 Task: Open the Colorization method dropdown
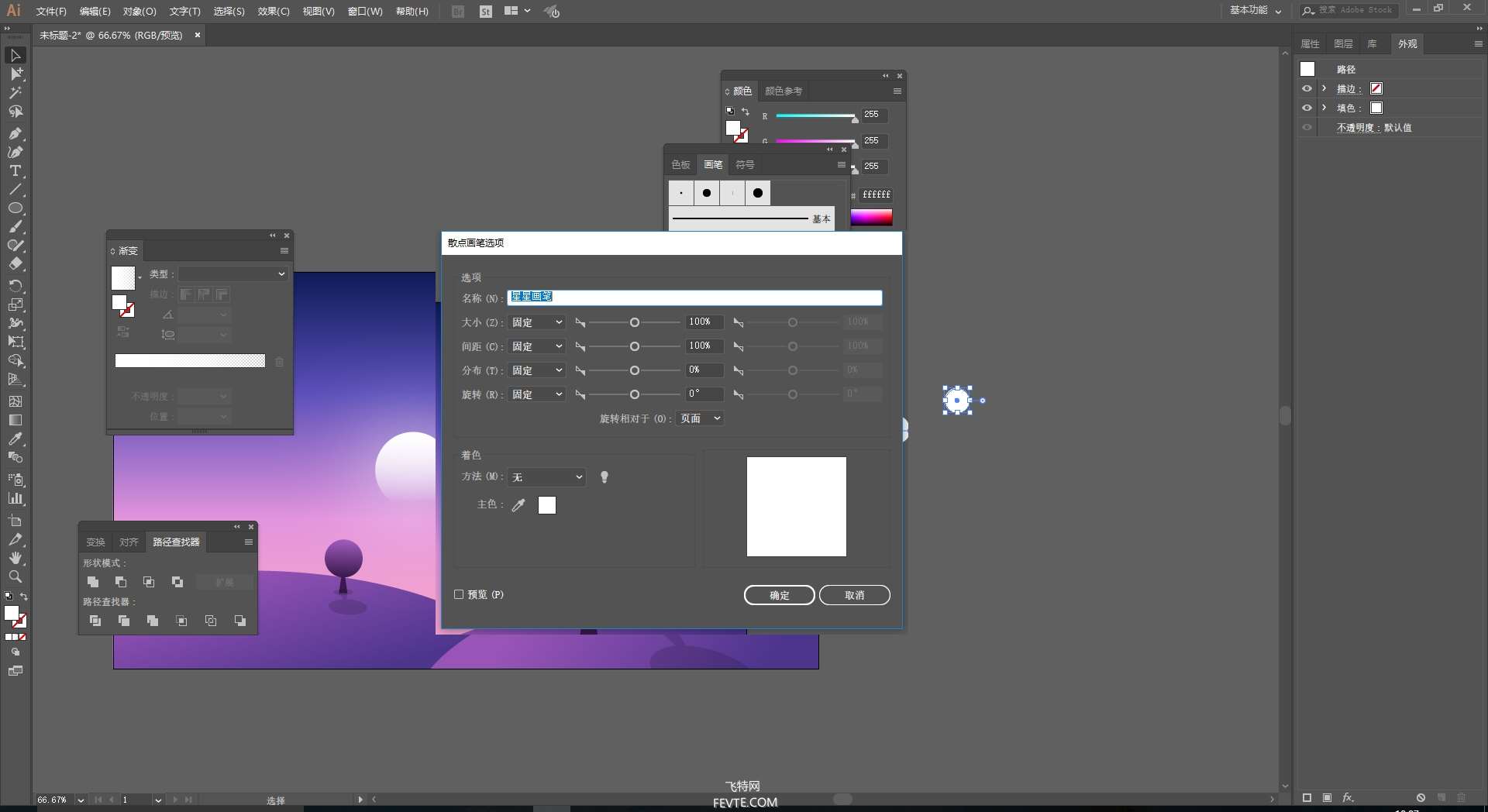547,477
